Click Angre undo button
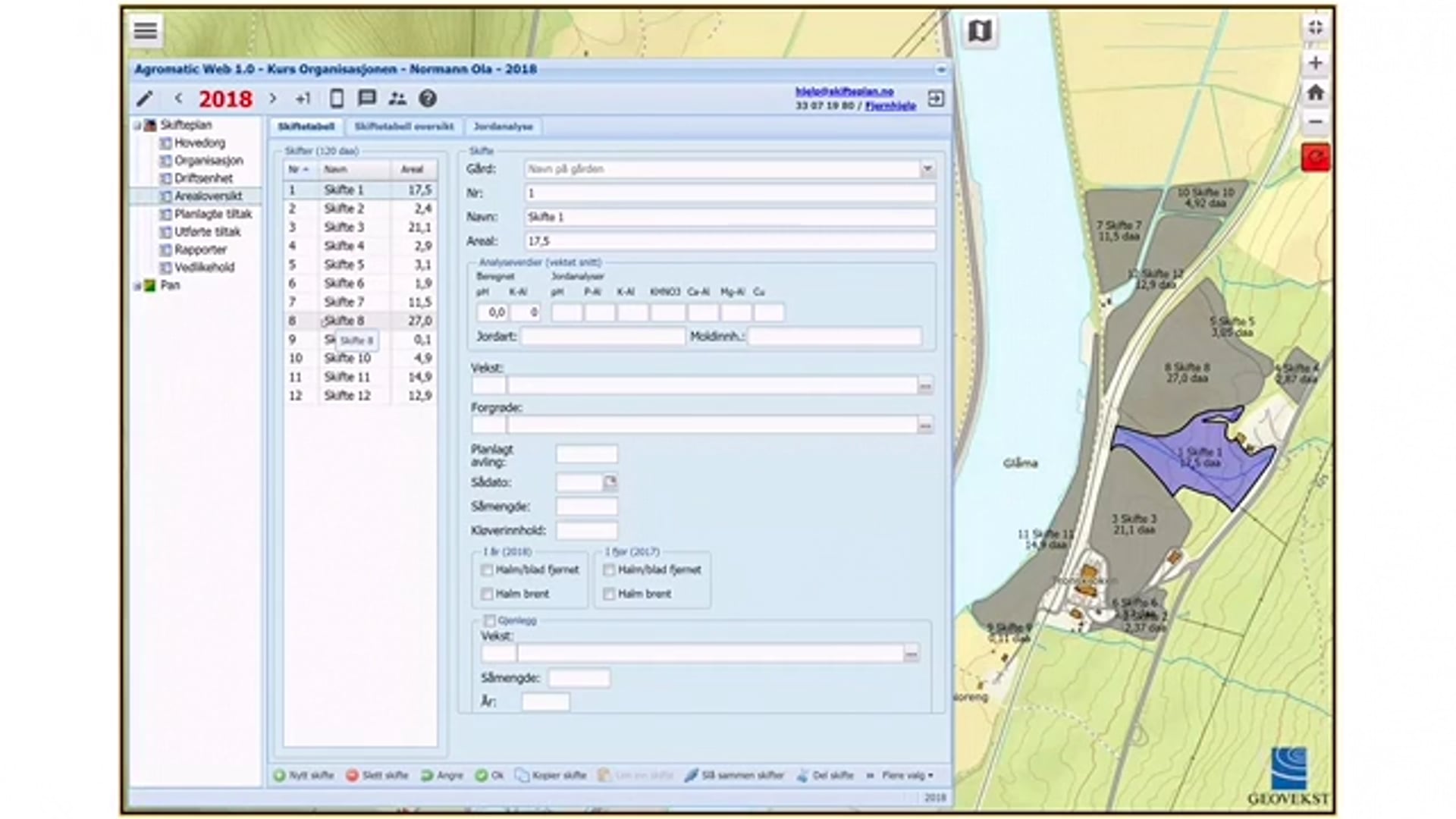 442,775
